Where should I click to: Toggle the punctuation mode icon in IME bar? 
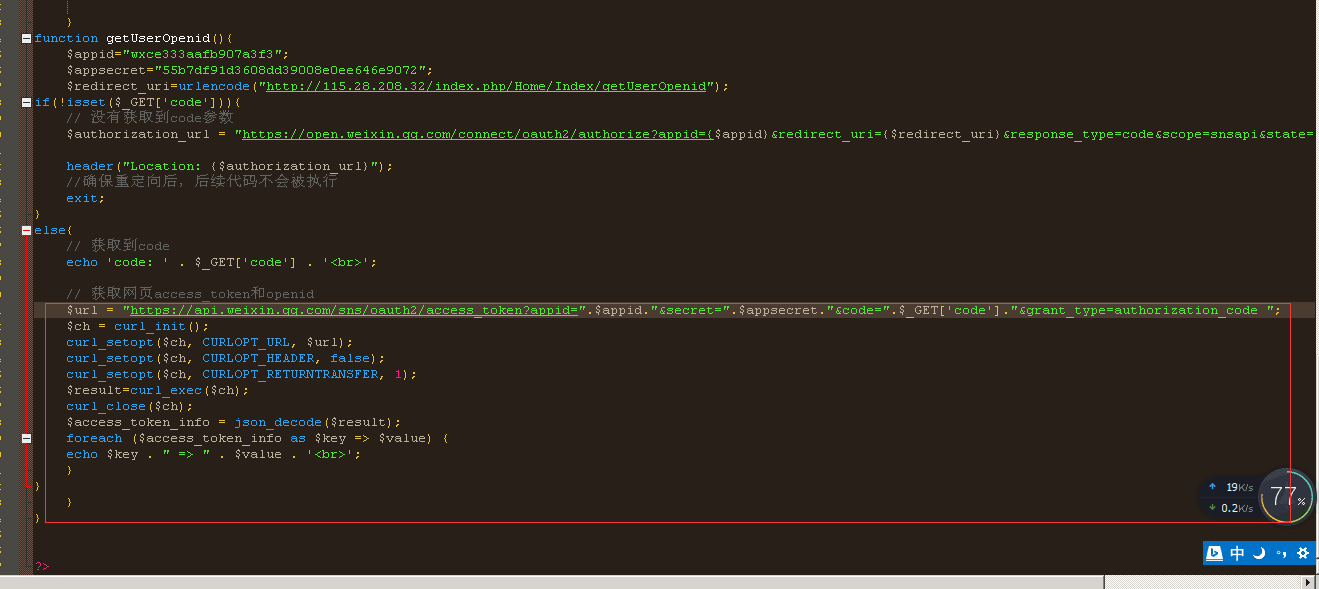point(1281,553)
